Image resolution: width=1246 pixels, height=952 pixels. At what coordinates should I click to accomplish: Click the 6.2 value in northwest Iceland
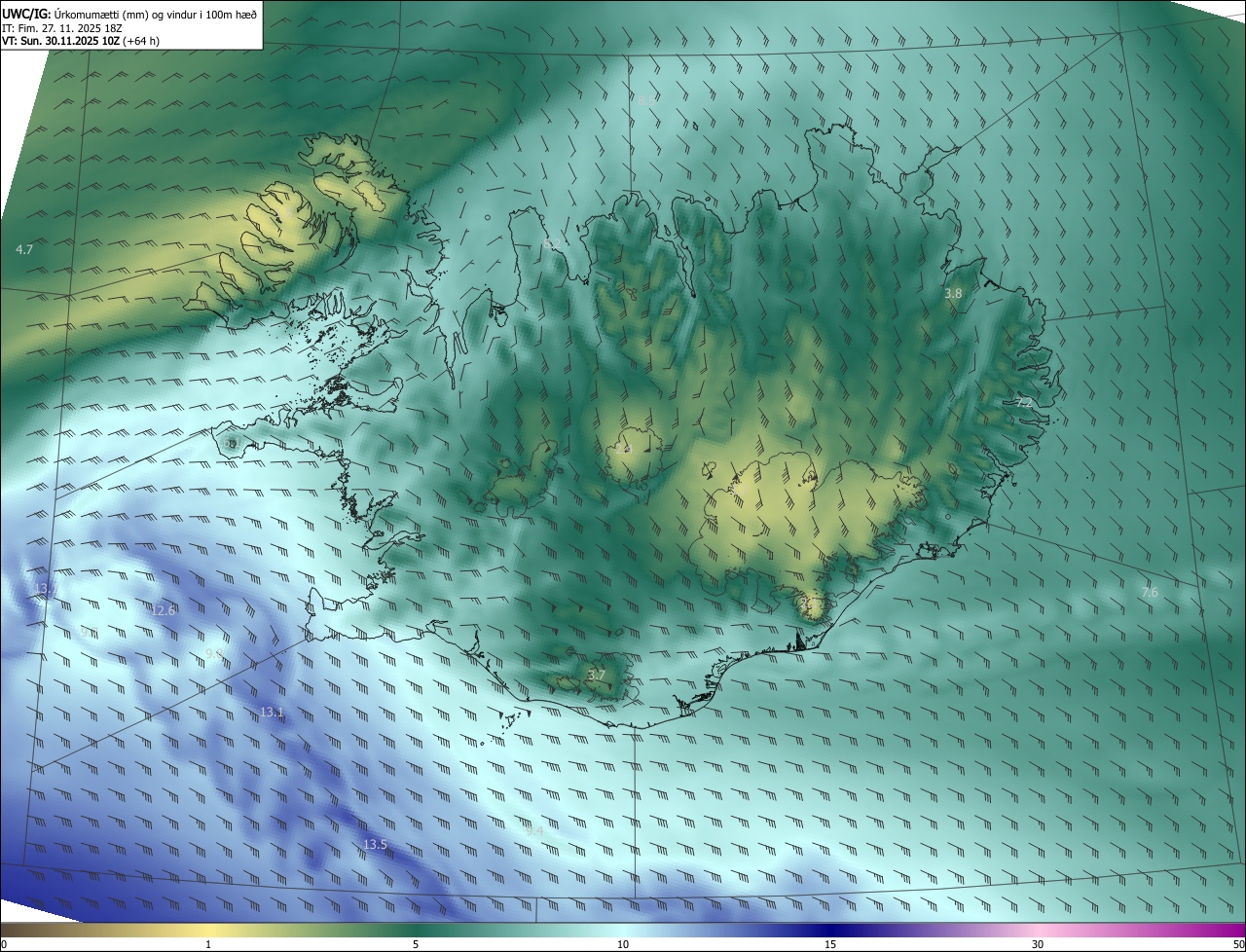(x=551, y=245)
